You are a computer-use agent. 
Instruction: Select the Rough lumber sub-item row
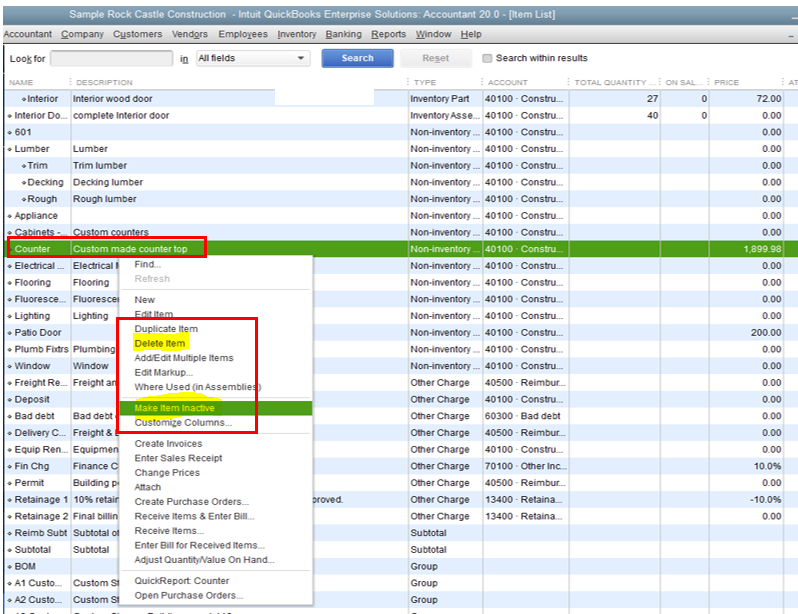[401, 199]
